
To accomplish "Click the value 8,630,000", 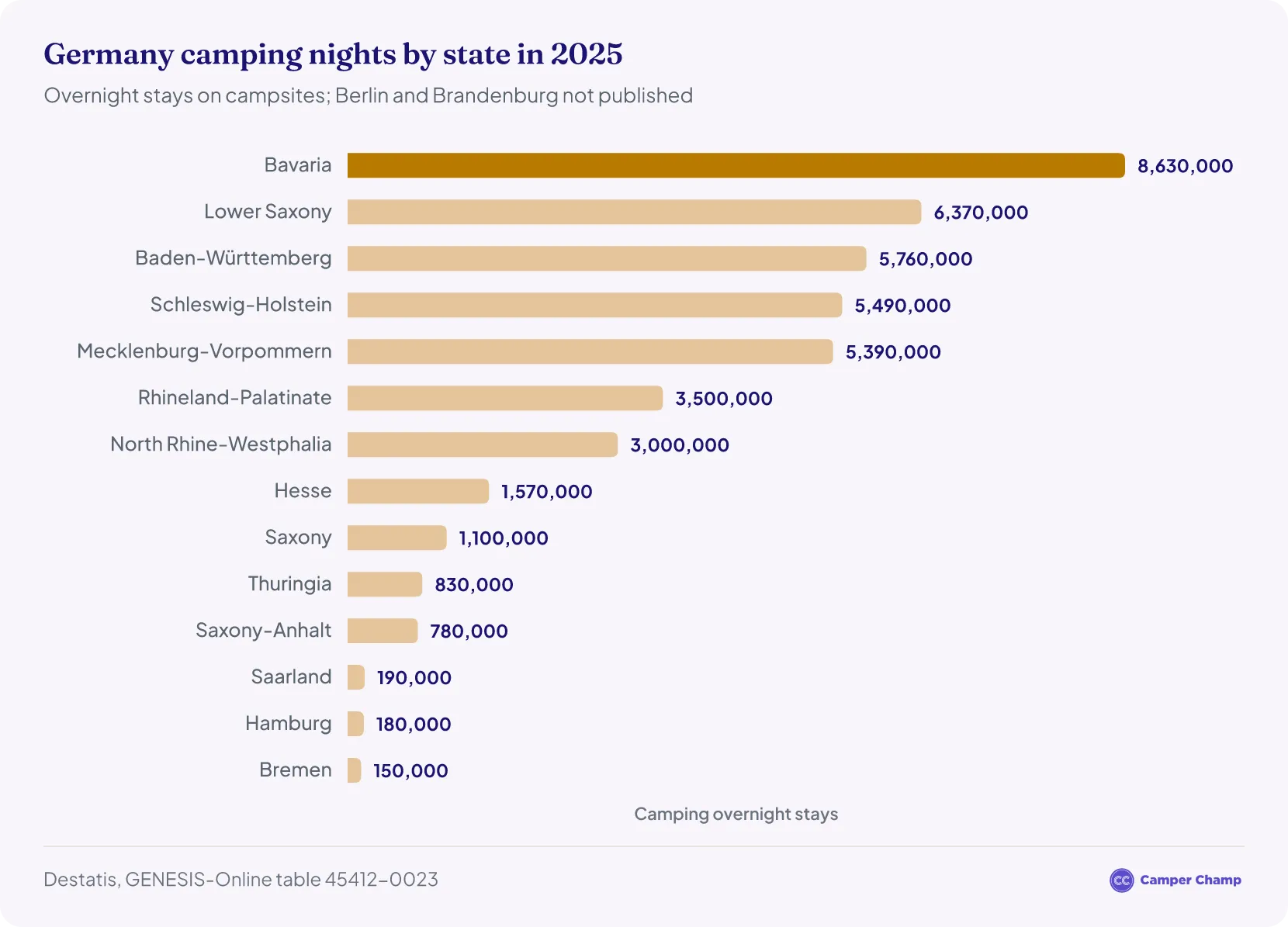I will 1186,166.
